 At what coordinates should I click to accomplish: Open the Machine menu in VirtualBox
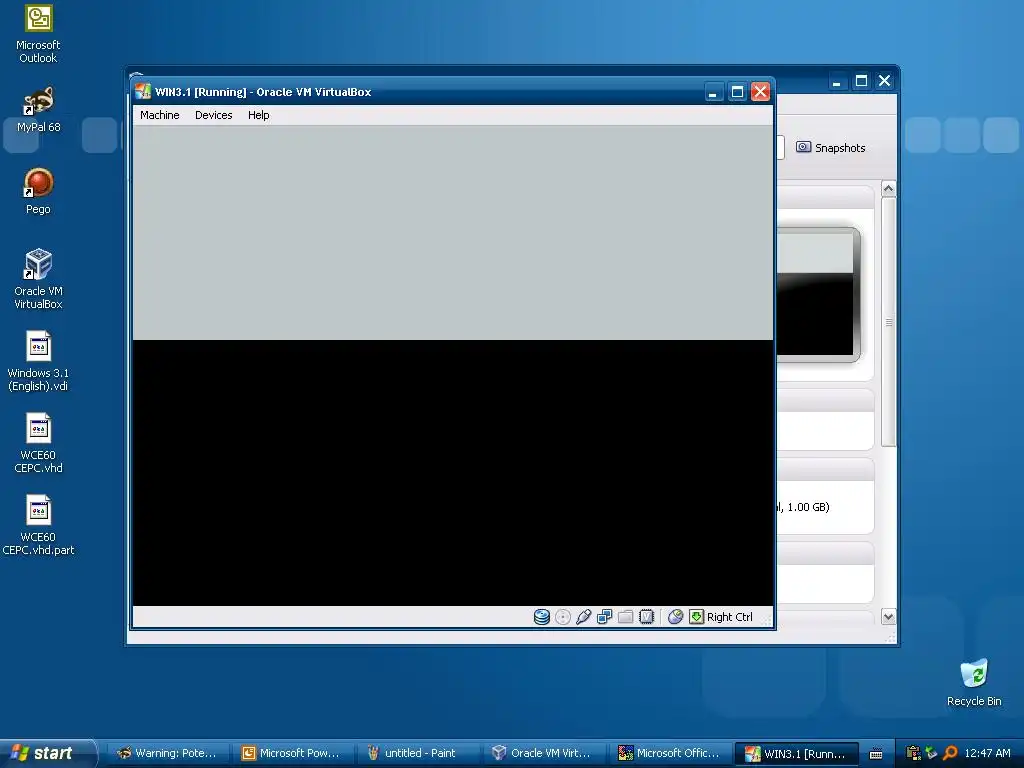coord(159,115)
